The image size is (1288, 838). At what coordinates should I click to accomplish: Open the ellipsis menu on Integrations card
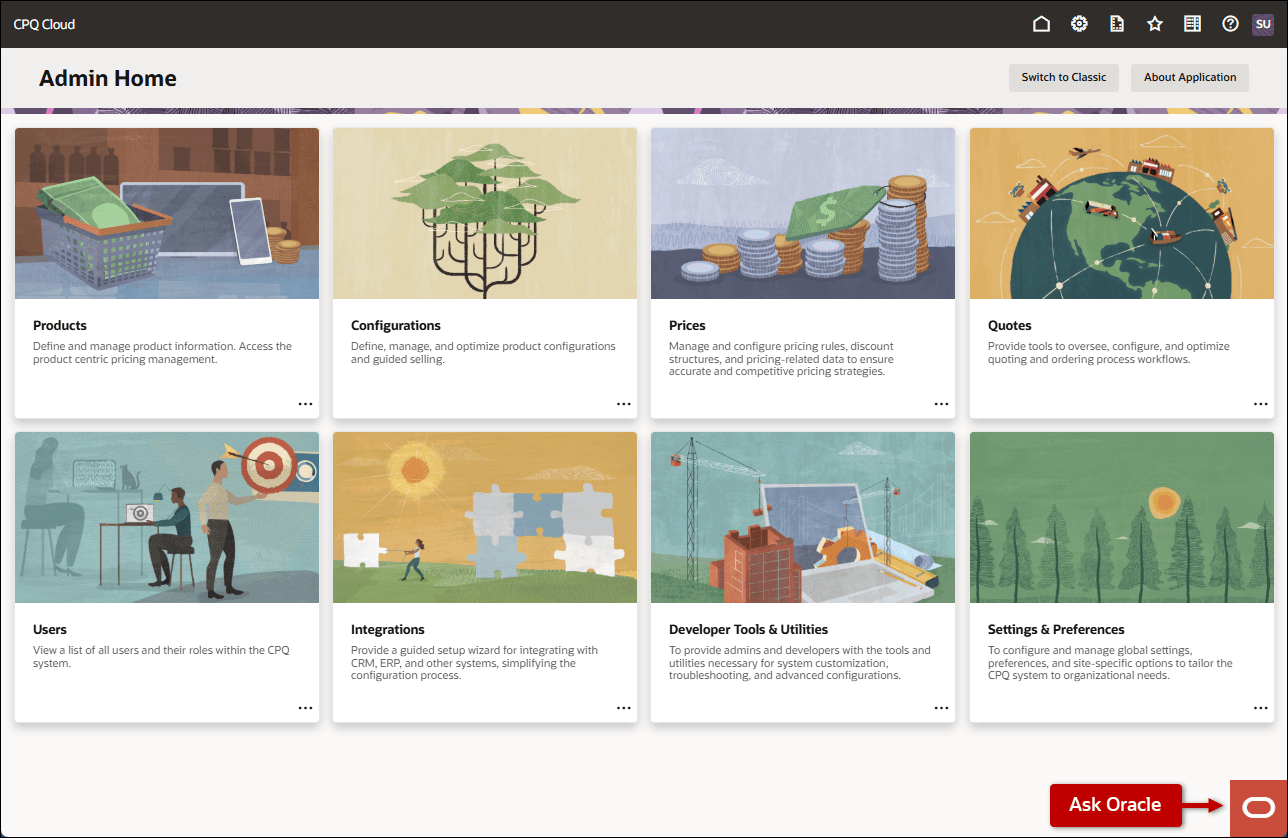[x=623, y=708]
